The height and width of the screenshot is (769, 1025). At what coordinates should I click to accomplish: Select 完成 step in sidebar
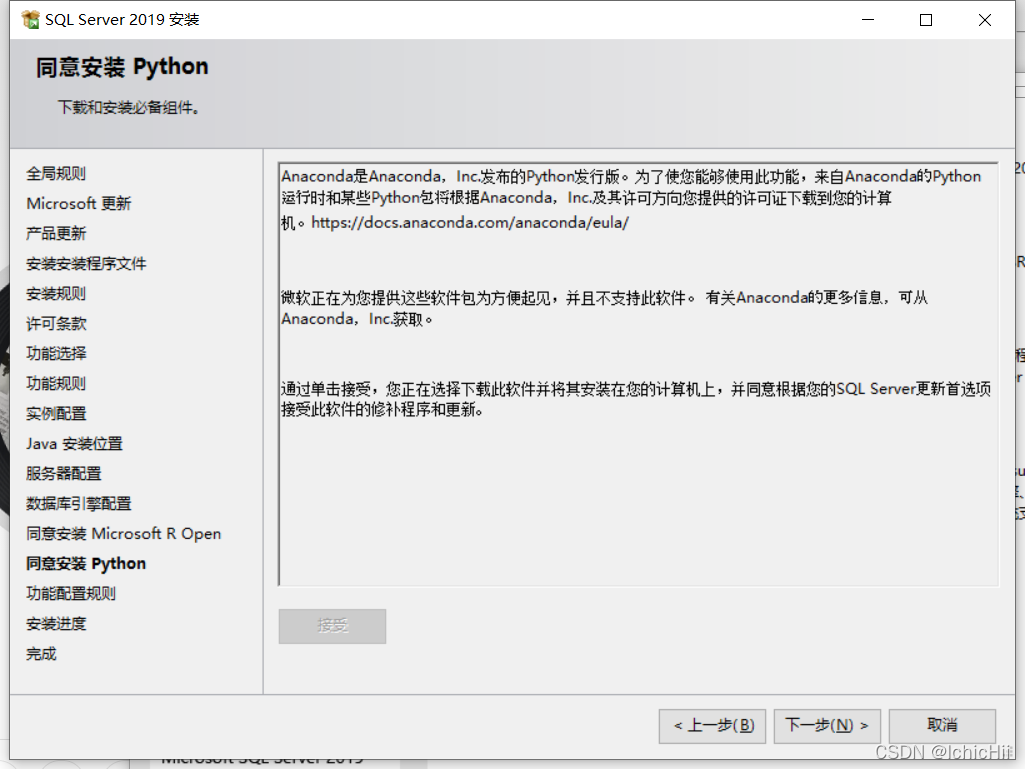click(x=41, y=654)
